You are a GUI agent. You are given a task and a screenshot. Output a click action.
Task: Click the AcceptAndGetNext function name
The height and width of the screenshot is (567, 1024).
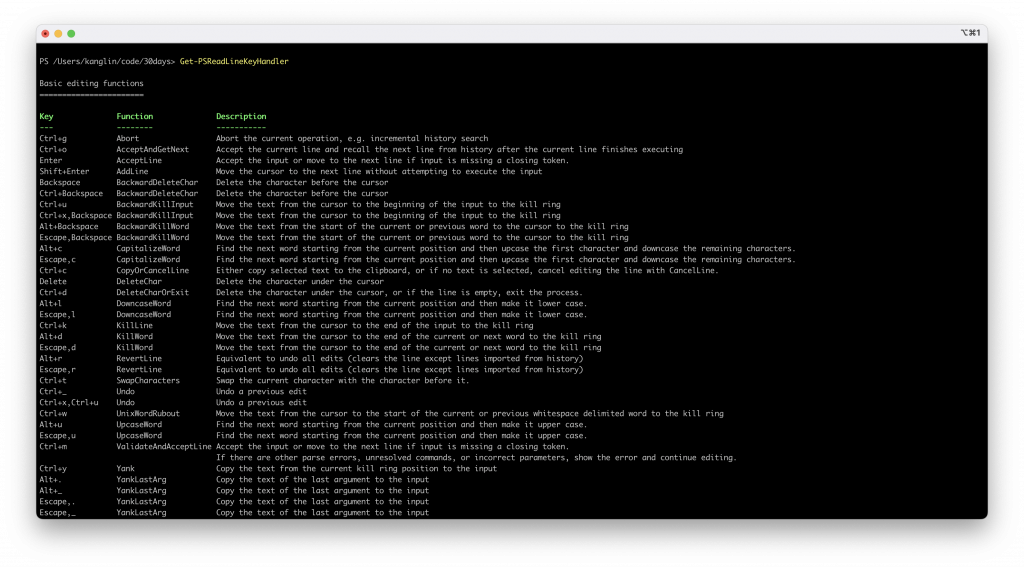point(152,150)
